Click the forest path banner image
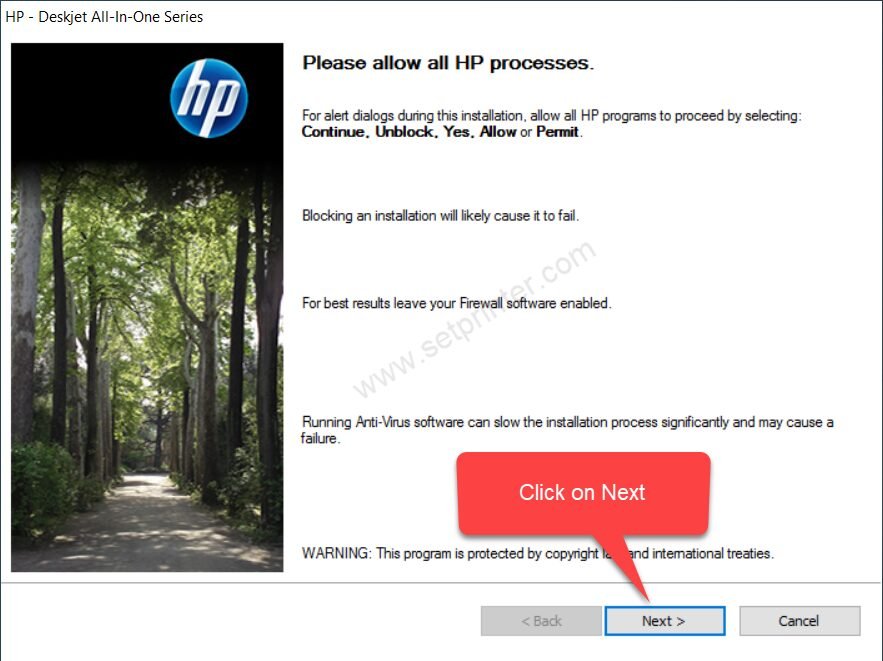This screenshot has width=883, height=661. [147, 307]
